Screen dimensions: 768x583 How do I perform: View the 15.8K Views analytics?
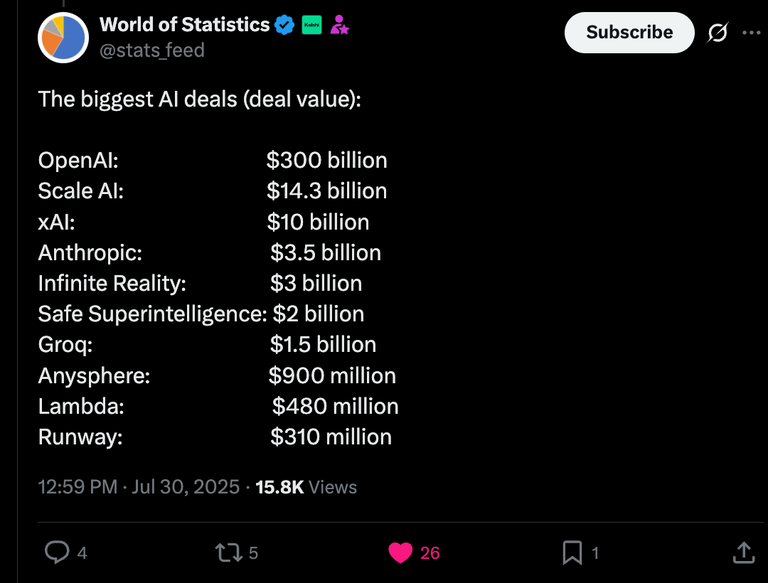click(x=306, y=487)
